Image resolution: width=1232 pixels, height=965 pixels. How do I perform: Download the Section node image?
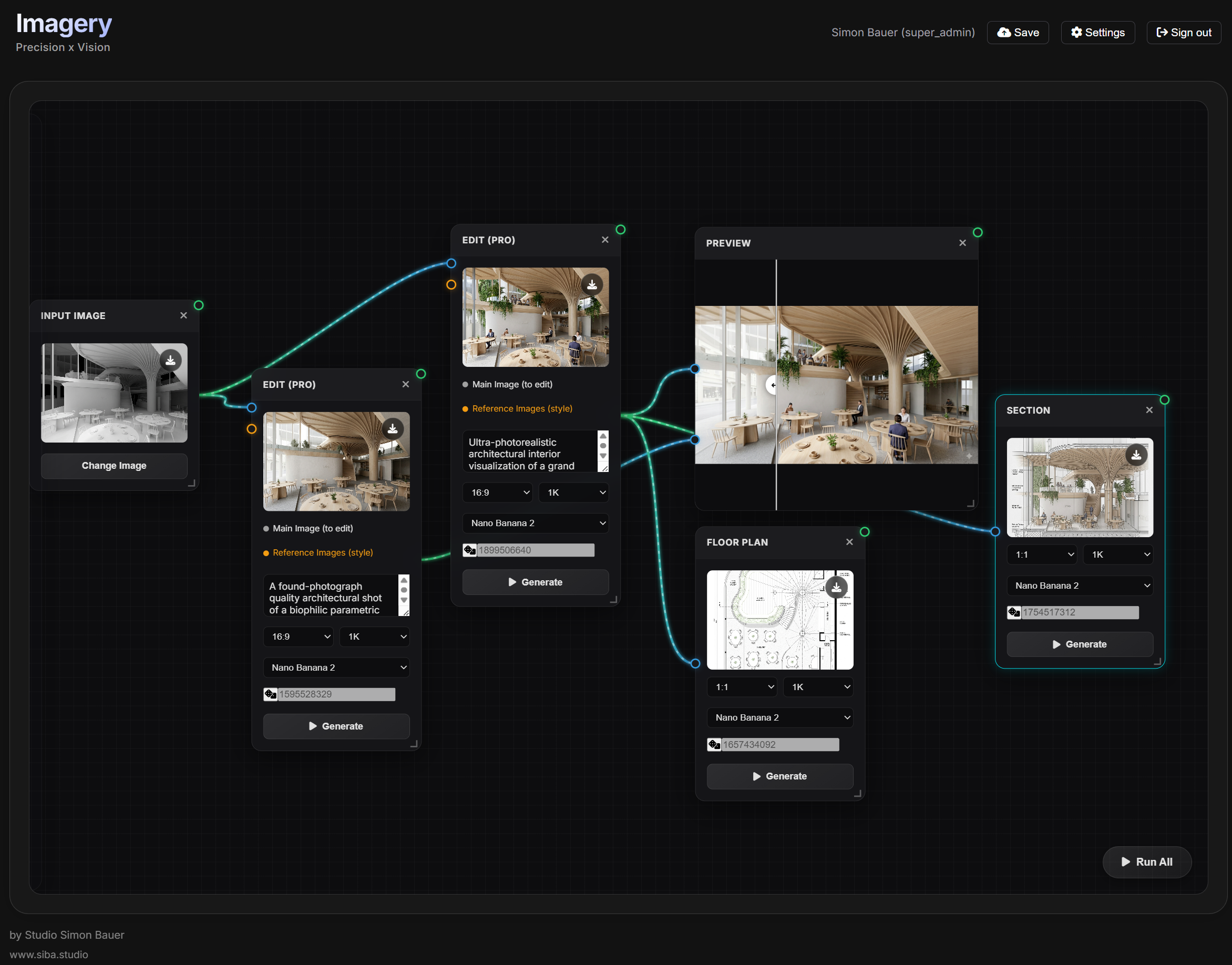(x=1136, y=455)
